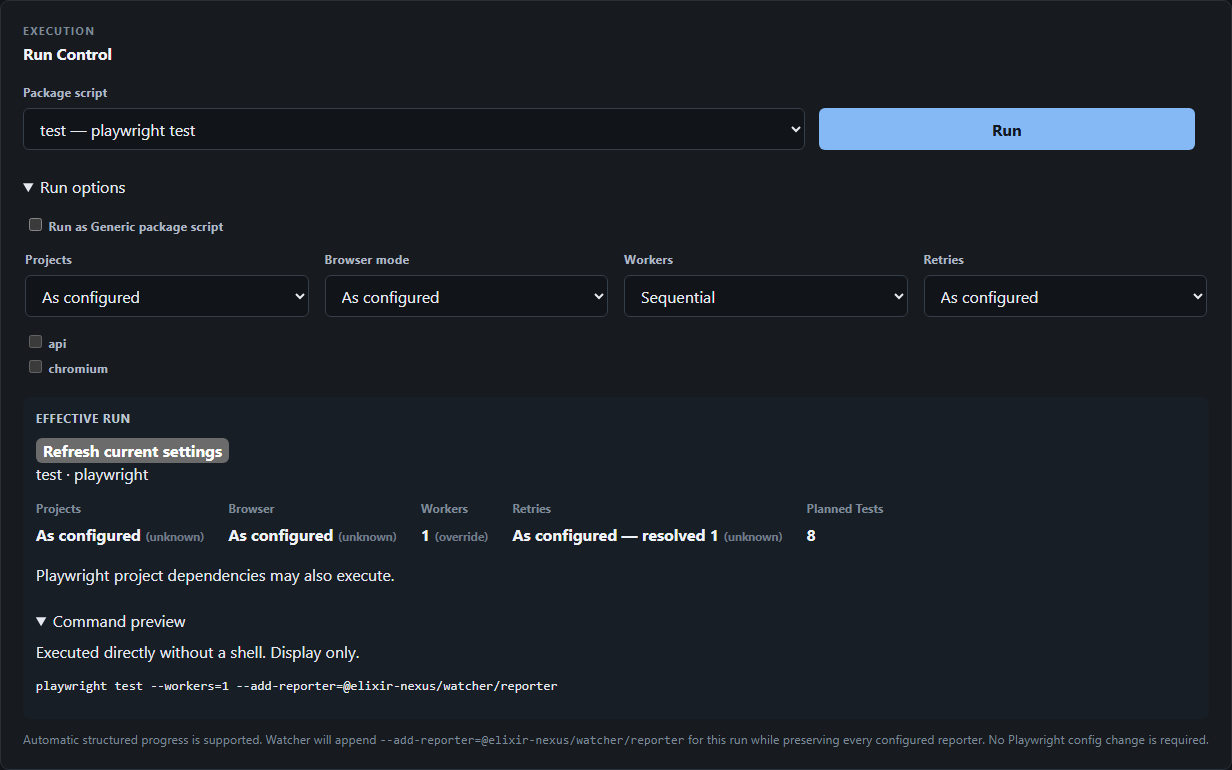This screenshot has width=1232, height=770.
Task: Click 'As configured — resolved 1' retries value
Action: [x=615, y=536]
